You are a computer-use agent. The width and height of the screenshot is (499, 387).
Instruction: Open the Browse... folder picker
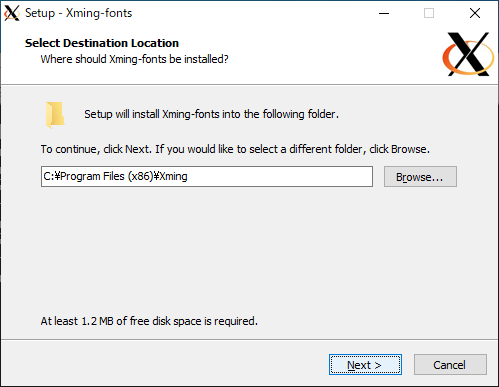(420, 177)
